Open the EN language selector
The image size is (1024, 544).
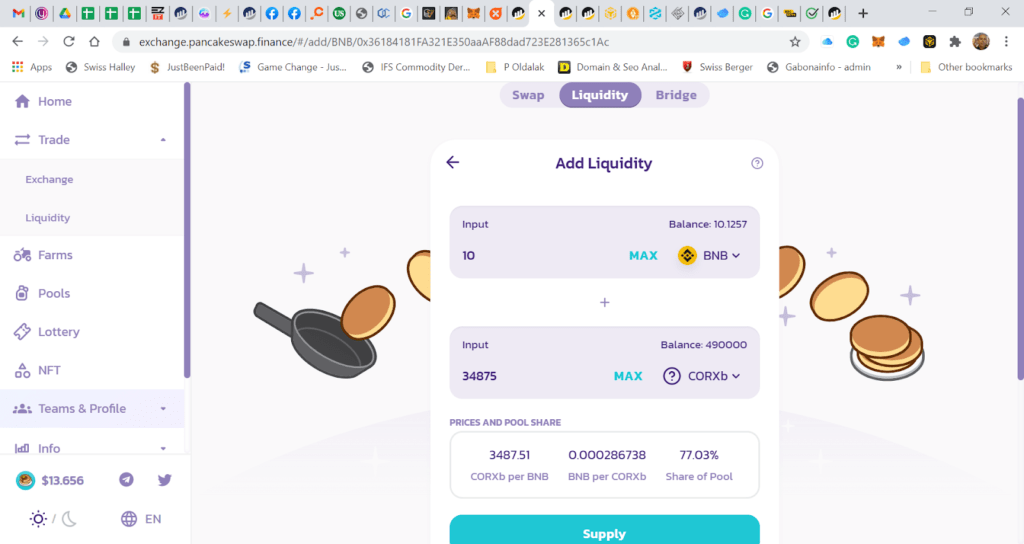tap(141, 519)
